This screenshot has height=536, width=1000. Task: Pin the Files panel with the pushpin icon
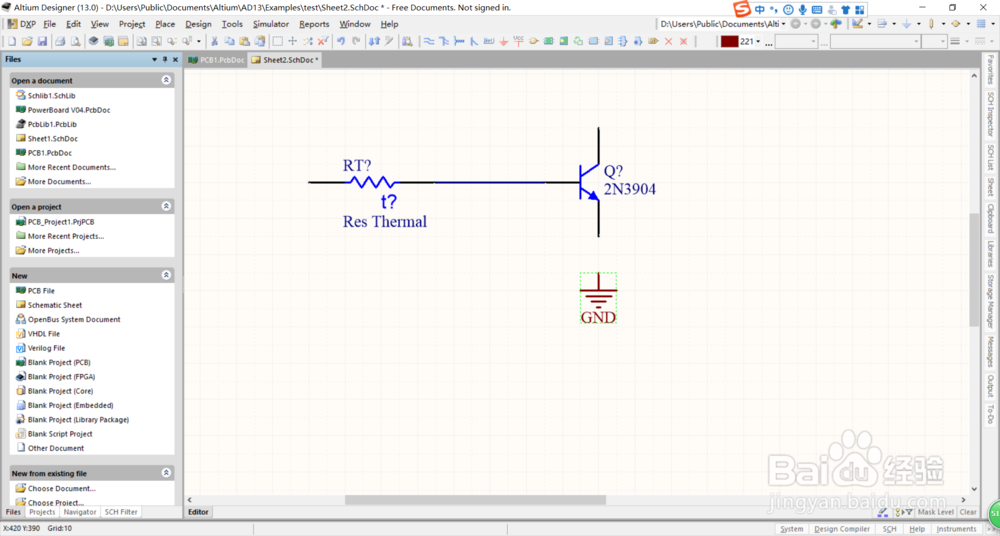click(165, 59)
